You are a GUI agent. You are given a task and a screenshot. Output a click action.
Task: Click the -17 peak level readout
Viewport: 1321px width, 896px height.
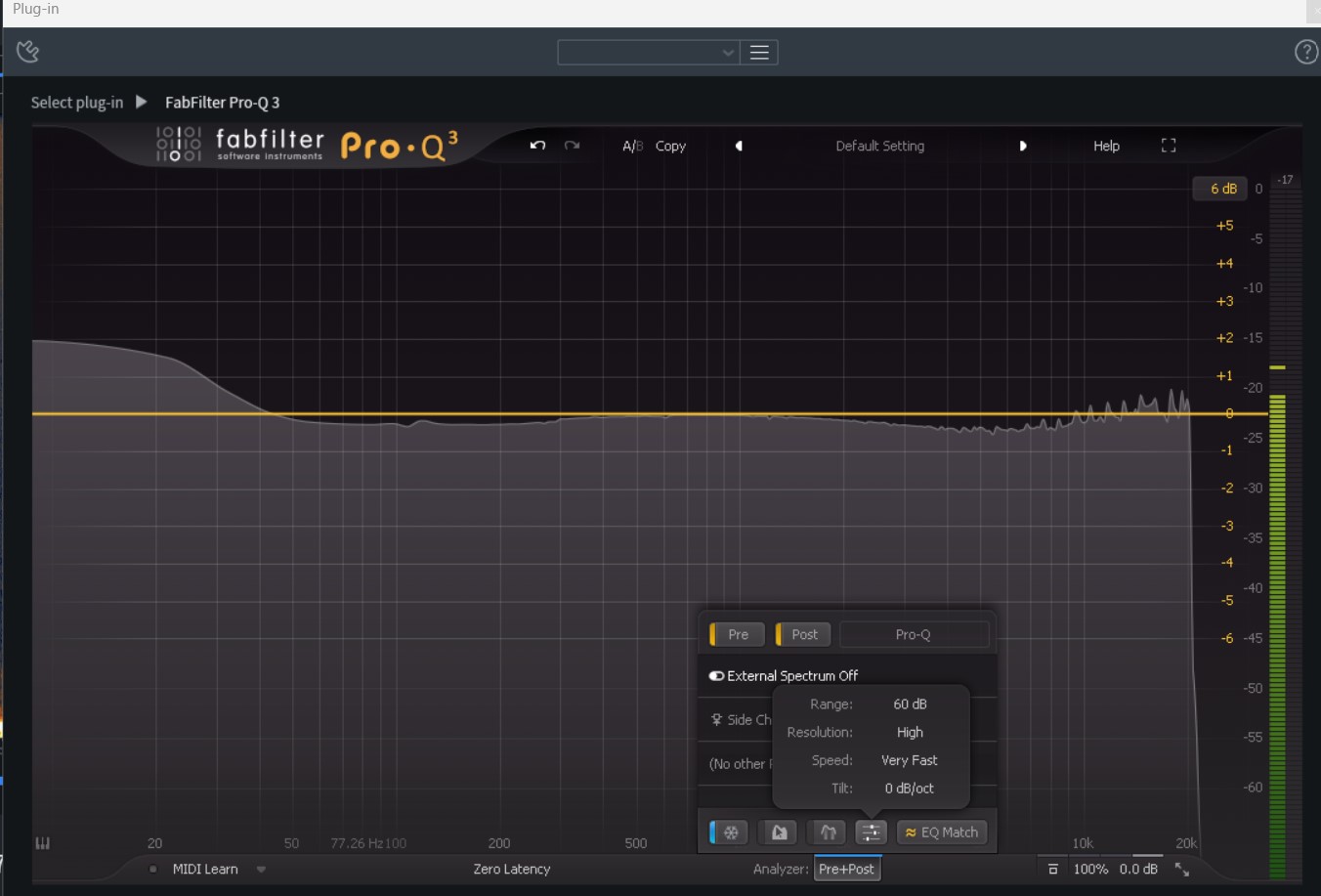[1286, 180]
